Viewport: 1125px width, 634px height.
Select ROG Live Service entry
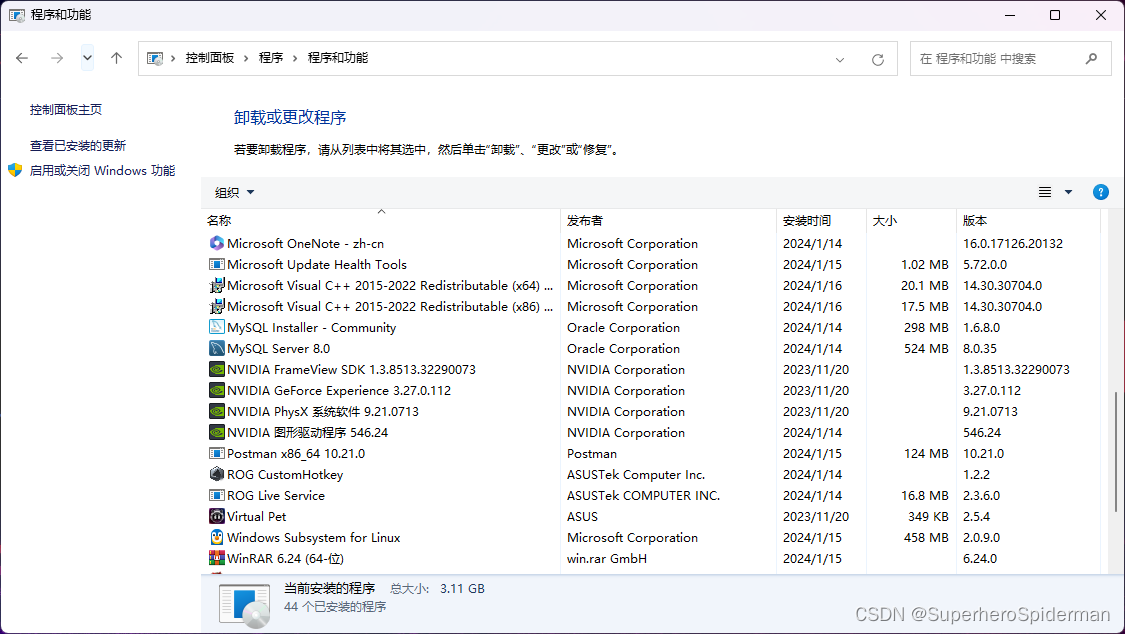(276, 496)
